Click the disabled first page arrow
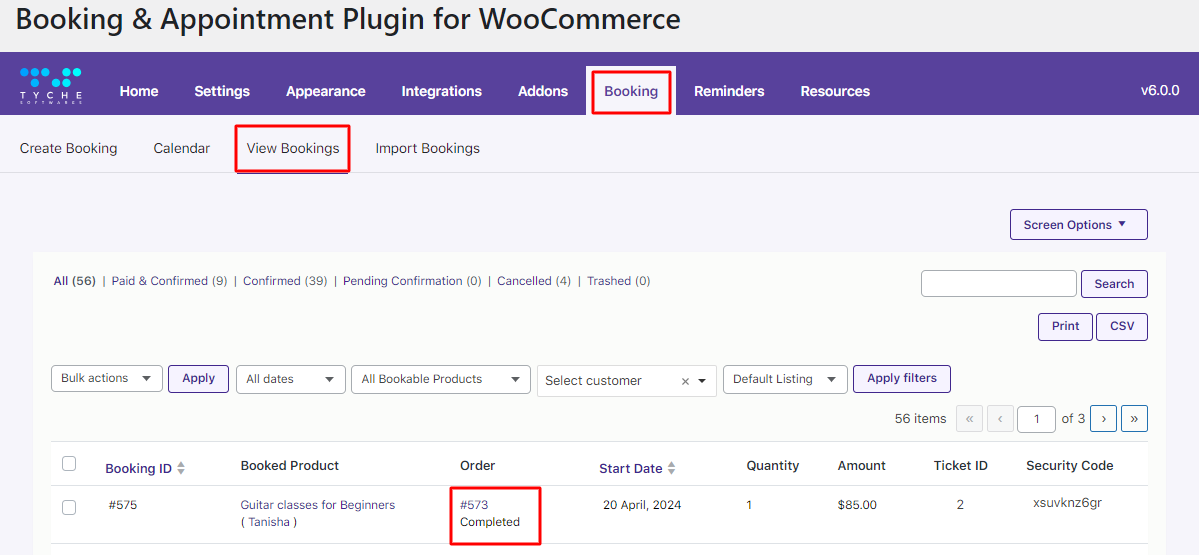The height and width of the screenshot is (555, 1199). tap(970, 418)
